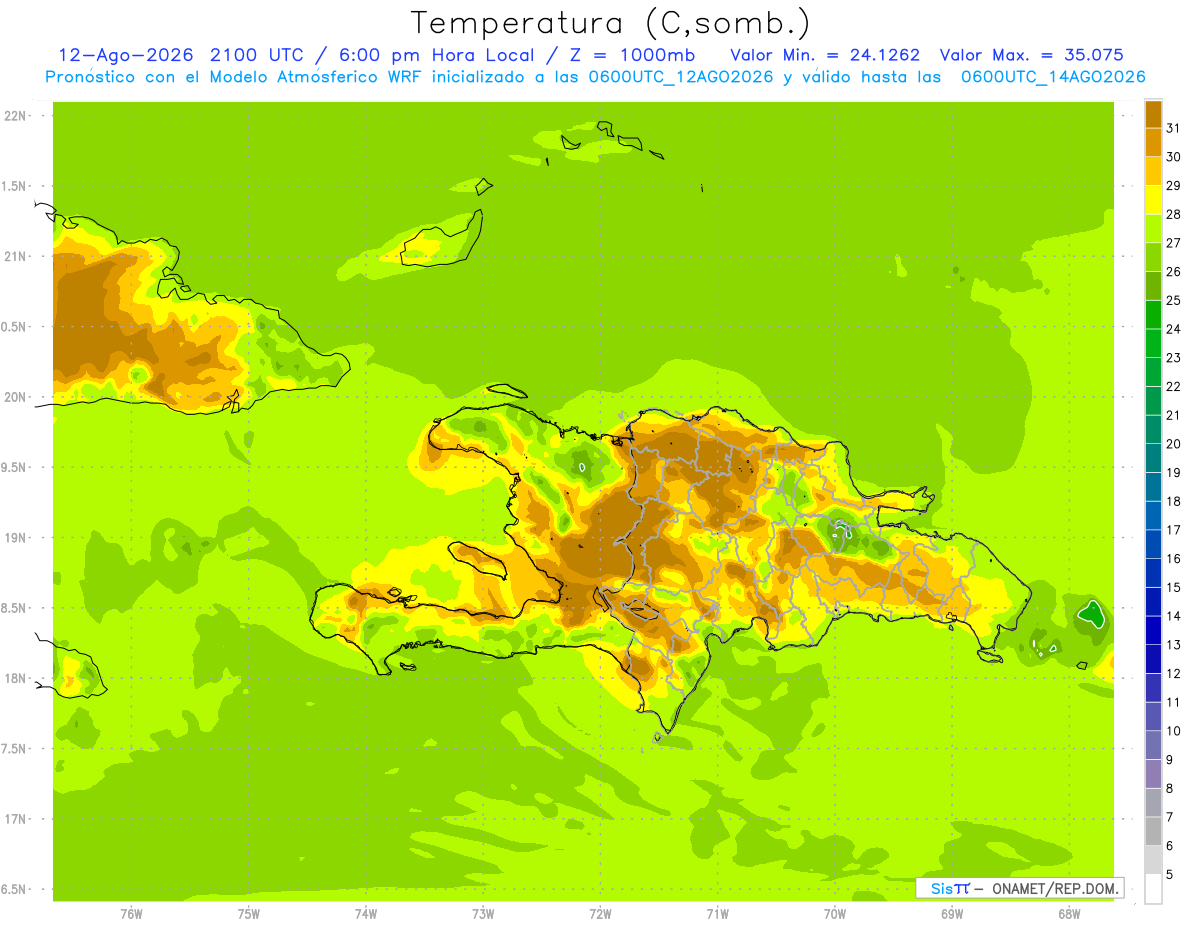The height and width of the screenshot is (927, 1200).
Task: Click the longitude label "69W"
Action: pos(952,914)
